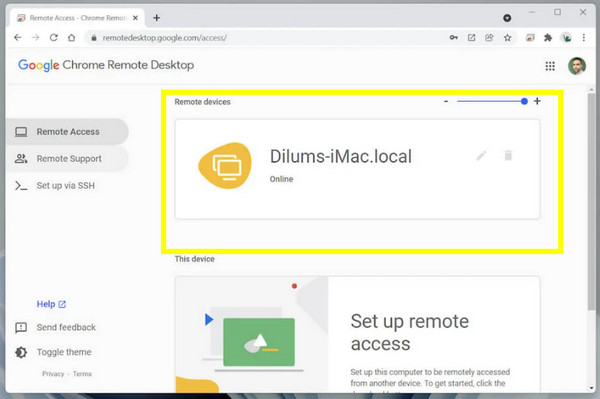Close the Remote Access browser tab
Screen dimensions: 600x399
pyautogui.click(x=135, y=18)
